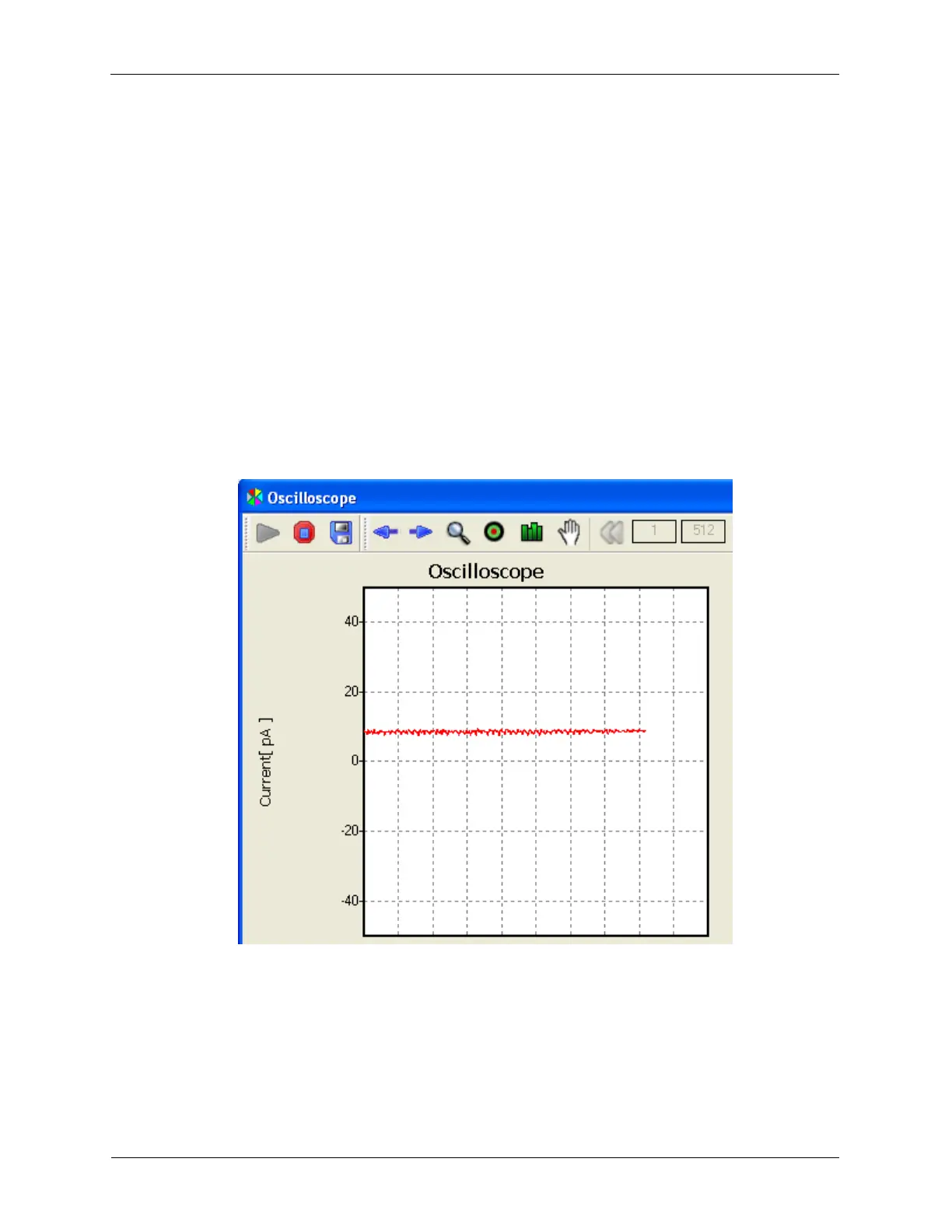Click the -40 tick label on the axis
This screenshot has width=952, height=1232.
pos(350,901)
